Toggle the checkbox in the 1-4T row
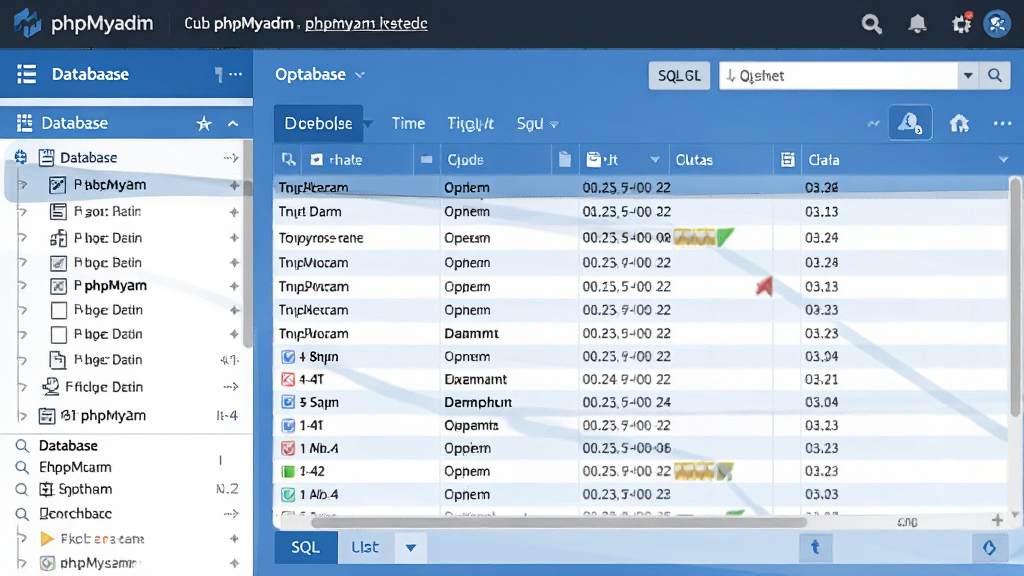 coord(288,426)
